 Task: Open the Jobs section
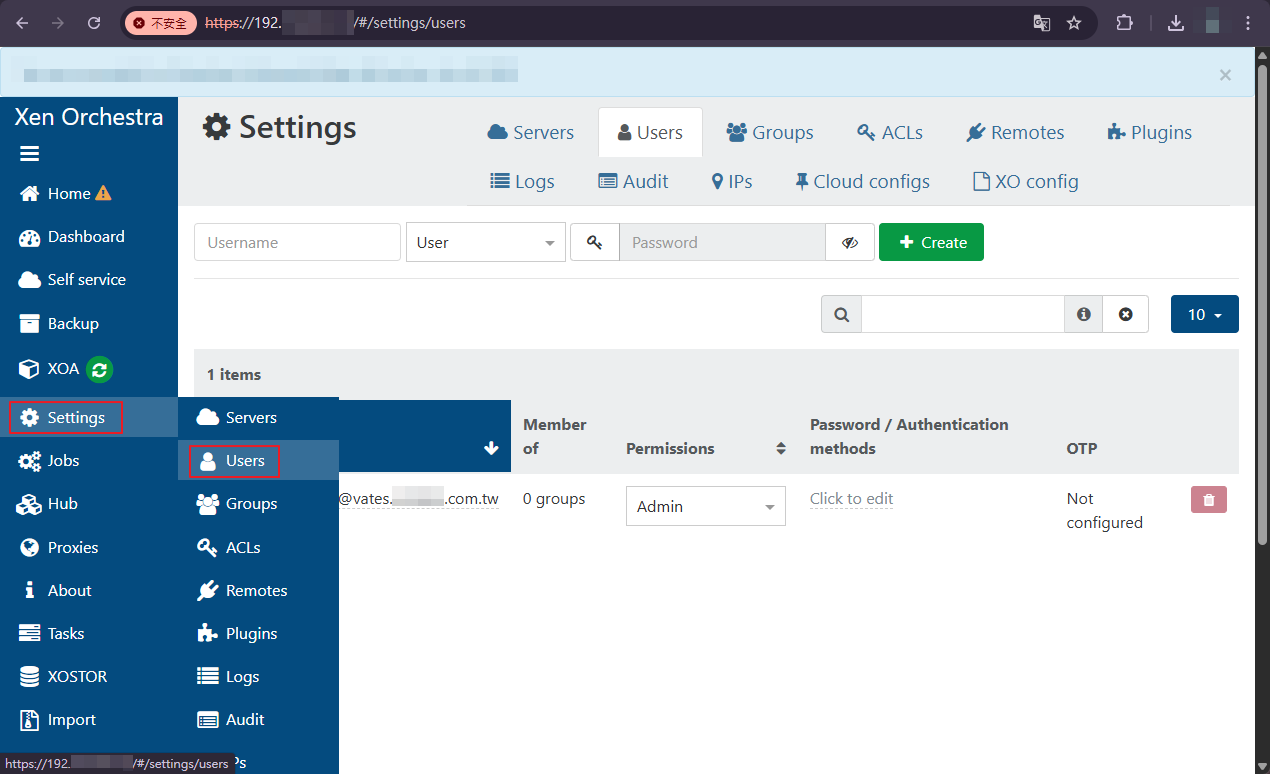(50, 461)
